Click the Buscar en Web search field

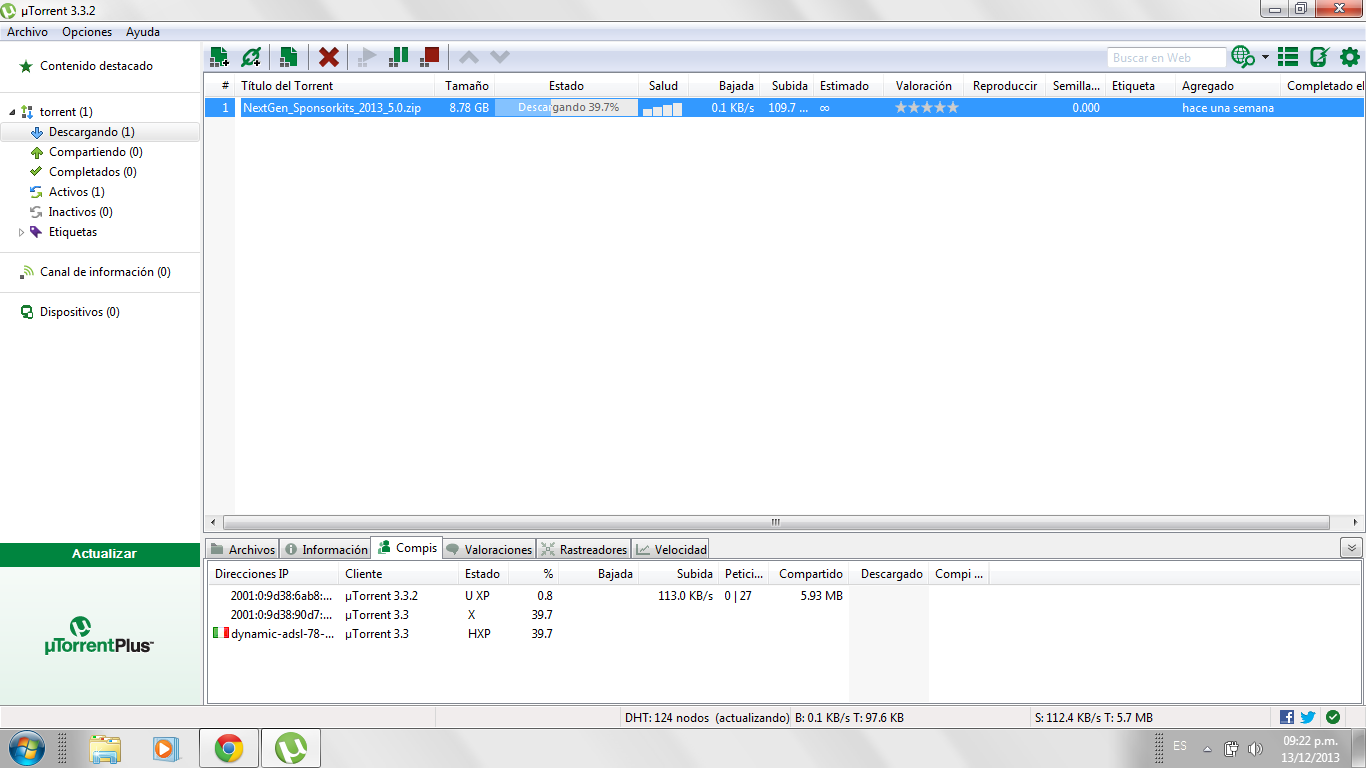point(1165,58)
